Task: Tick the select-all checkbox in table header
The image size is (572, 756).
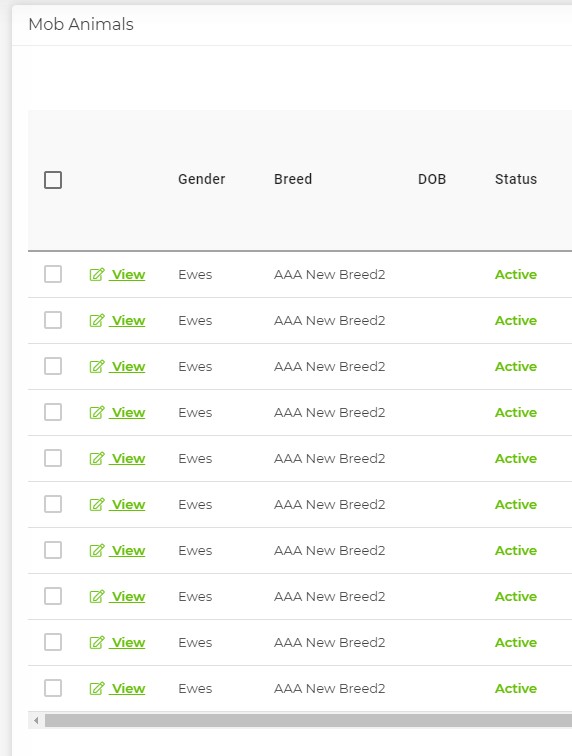Action: [x=53, y=180]
